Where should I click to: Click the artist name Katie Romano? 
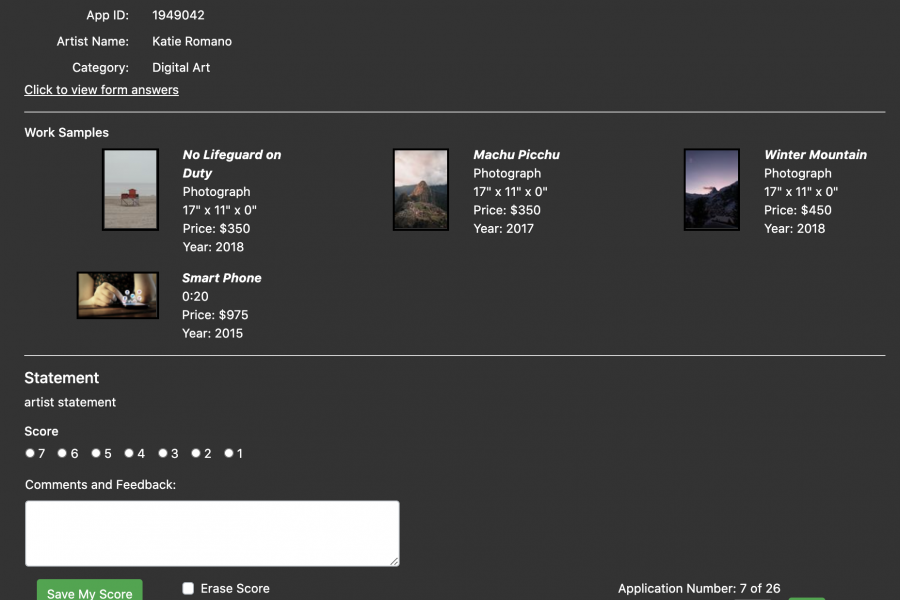coord(192,41)
